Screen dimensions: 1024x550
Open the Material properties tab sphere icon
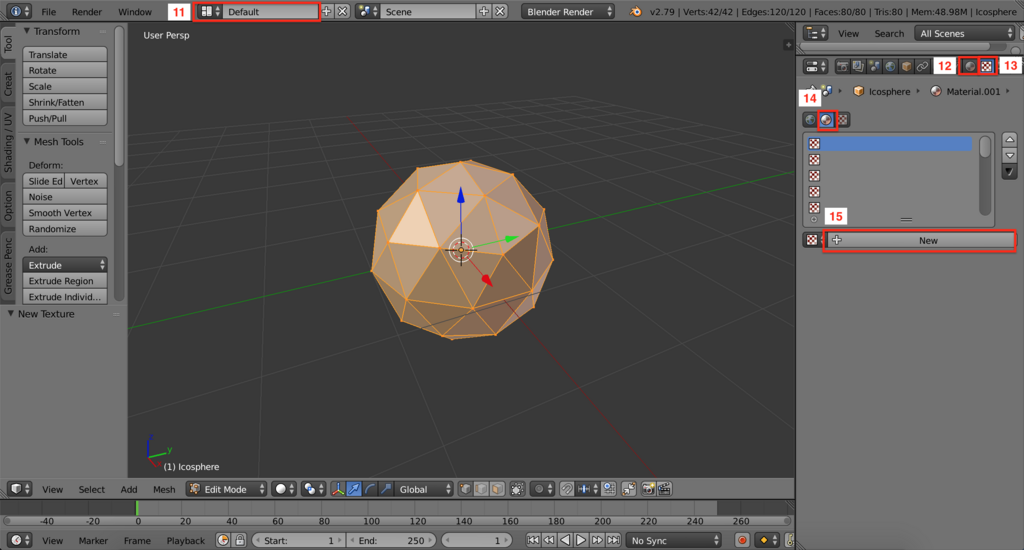tap(970, 67)
